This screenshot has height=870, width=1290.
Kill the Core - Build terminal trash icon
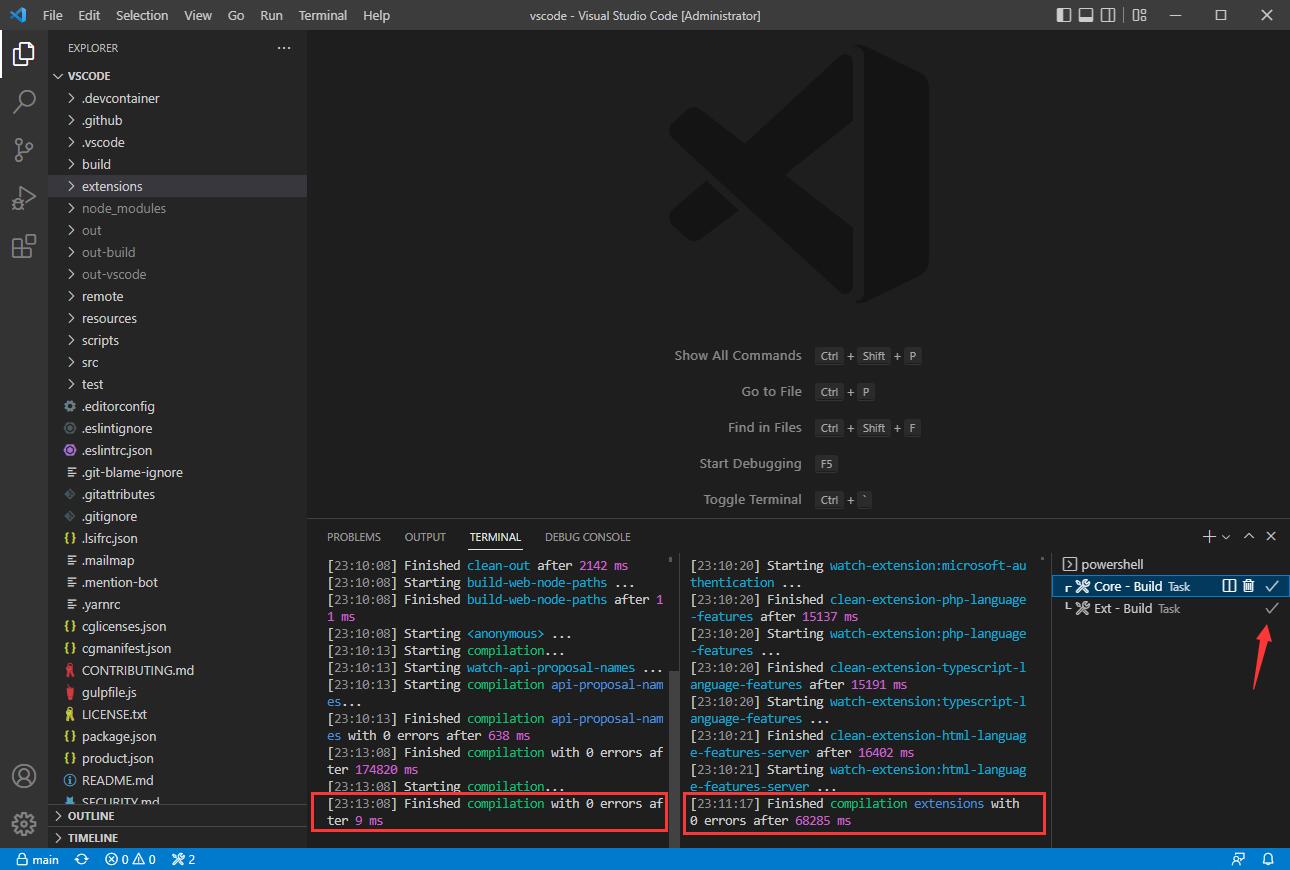point(1248,586)
